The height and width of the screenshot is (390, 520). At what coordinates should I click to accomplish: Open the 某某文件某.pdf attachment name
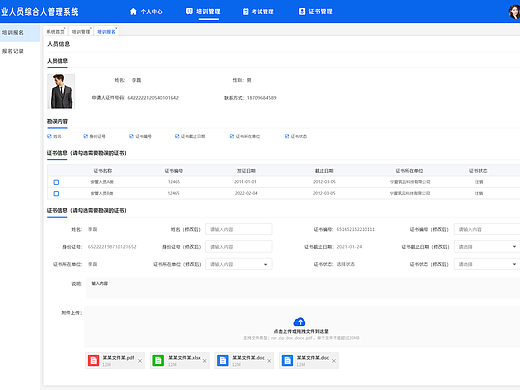tap(118, 358)
